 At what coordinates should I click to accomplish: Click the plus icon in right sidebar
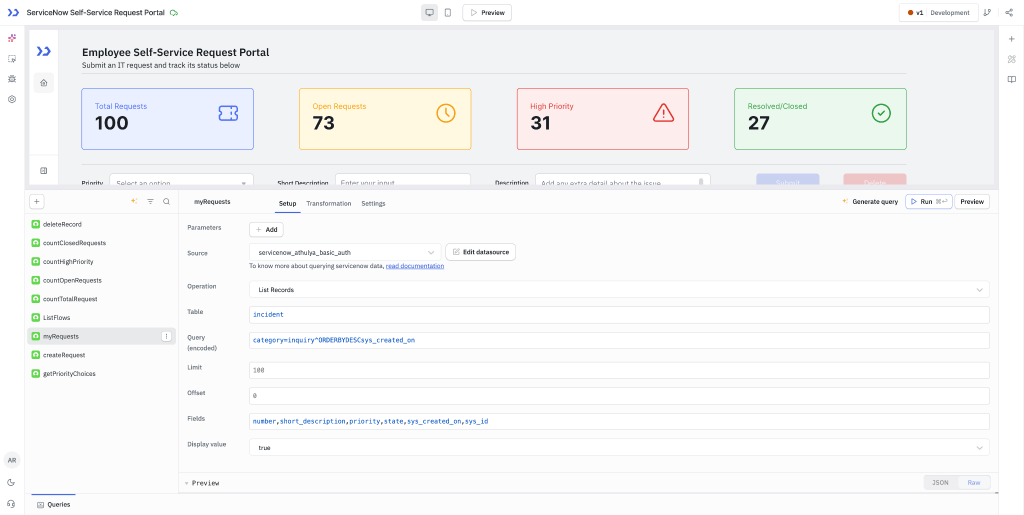point(1012,39)
